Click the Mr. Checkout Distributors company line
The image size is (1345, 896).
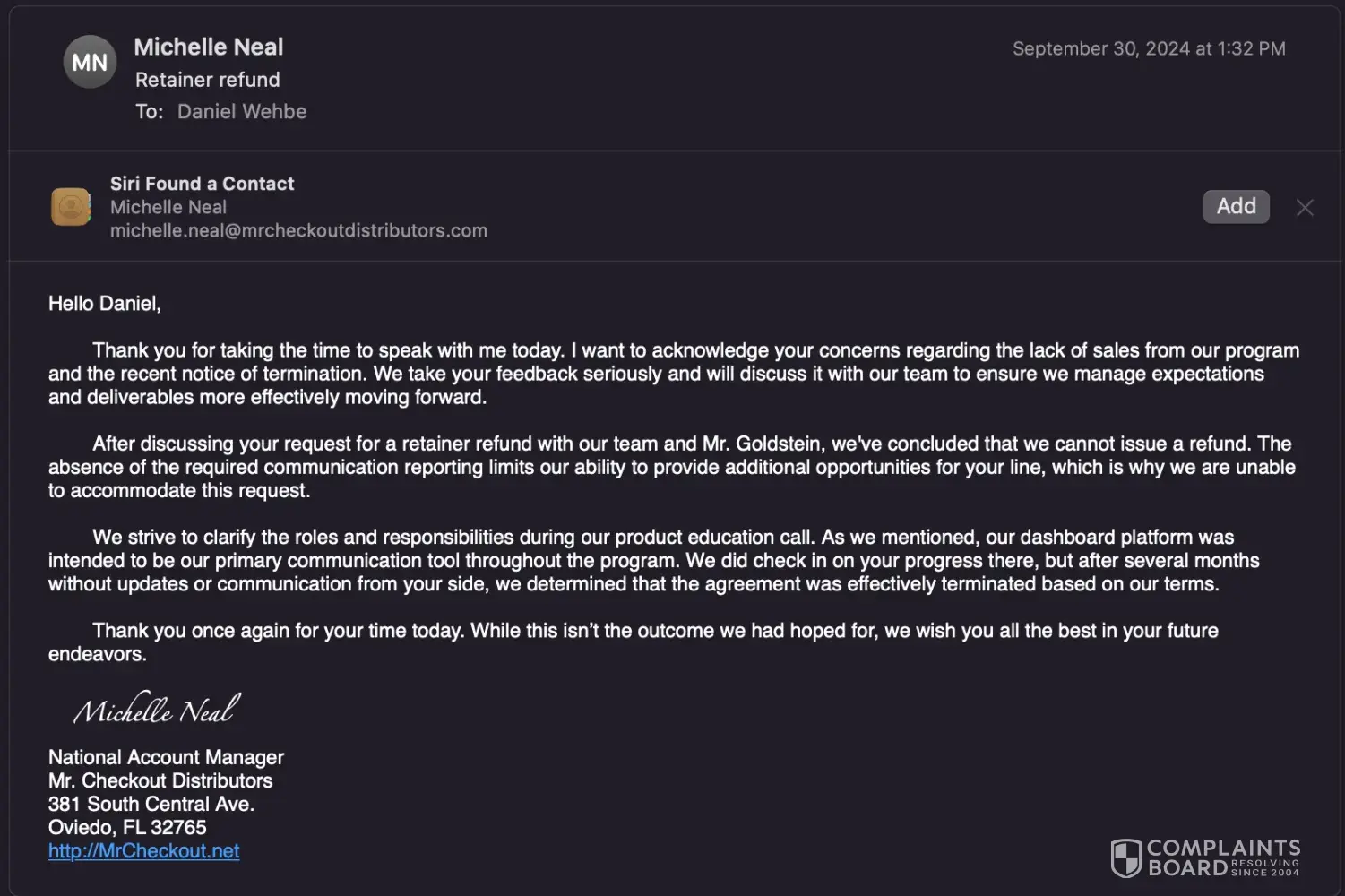point(160,781)
